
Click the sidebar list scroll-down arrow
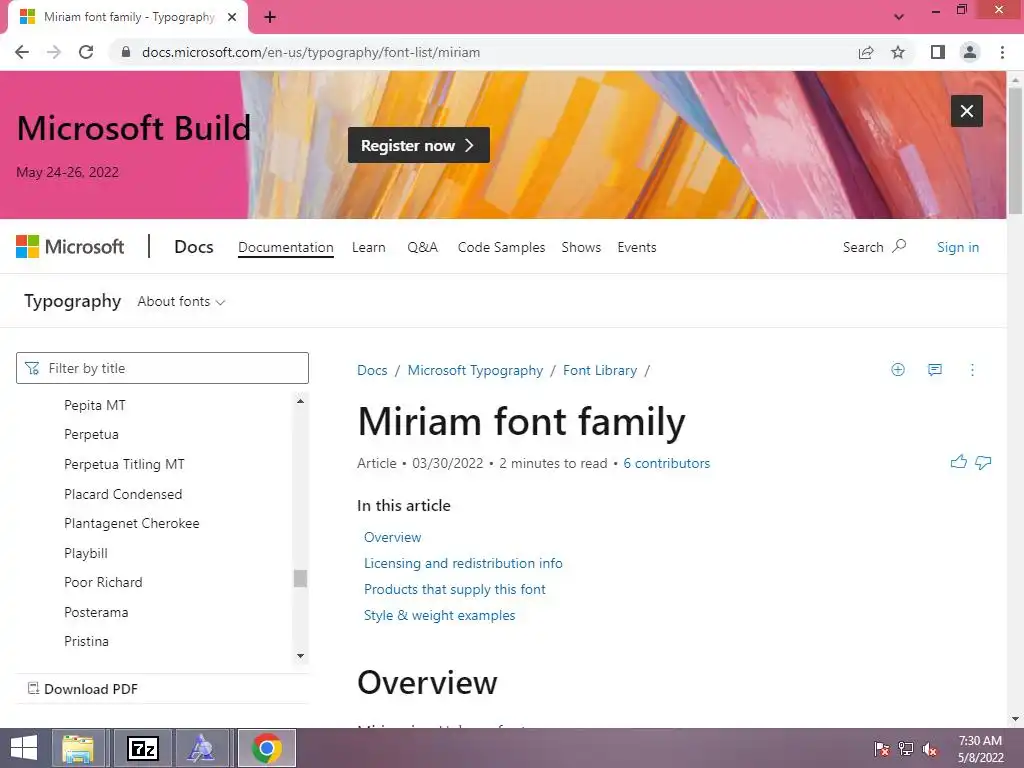coord(300,656)
